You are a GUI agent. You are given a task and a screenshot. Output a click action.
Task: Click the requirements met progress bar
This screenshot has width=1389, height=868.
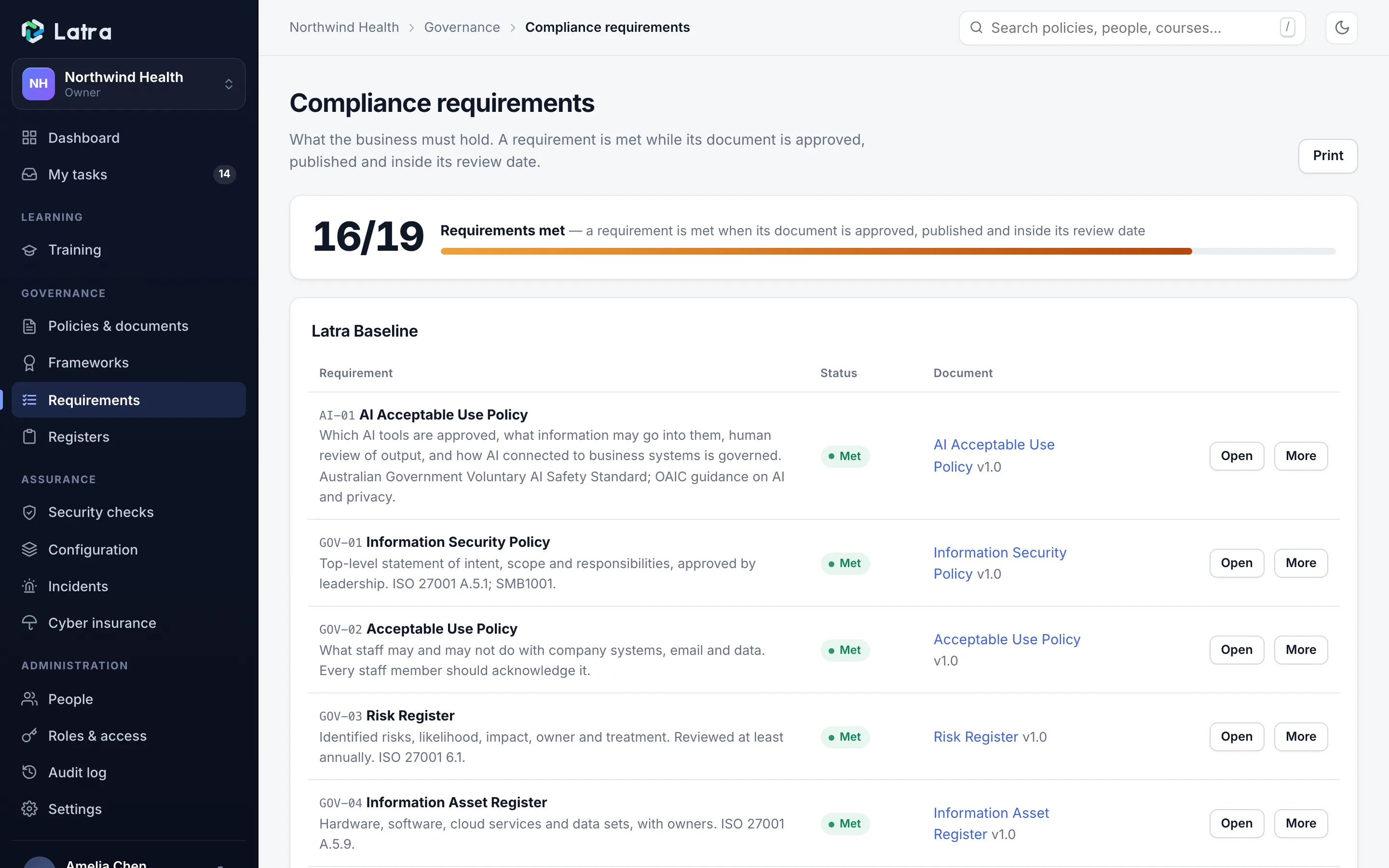(888, 251)
